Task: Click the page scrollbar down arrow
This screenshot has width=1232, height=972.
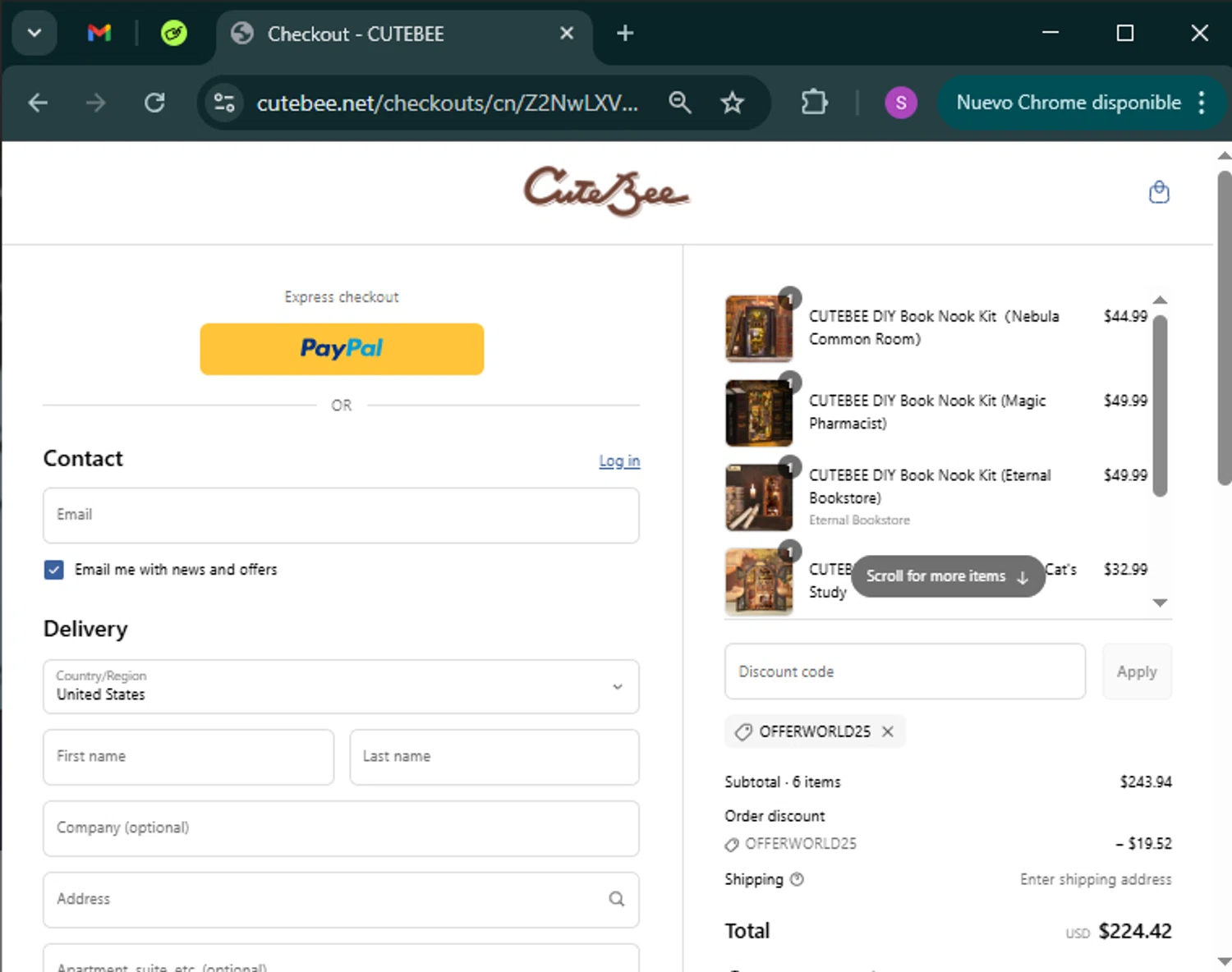Action: click(1224, 961)
